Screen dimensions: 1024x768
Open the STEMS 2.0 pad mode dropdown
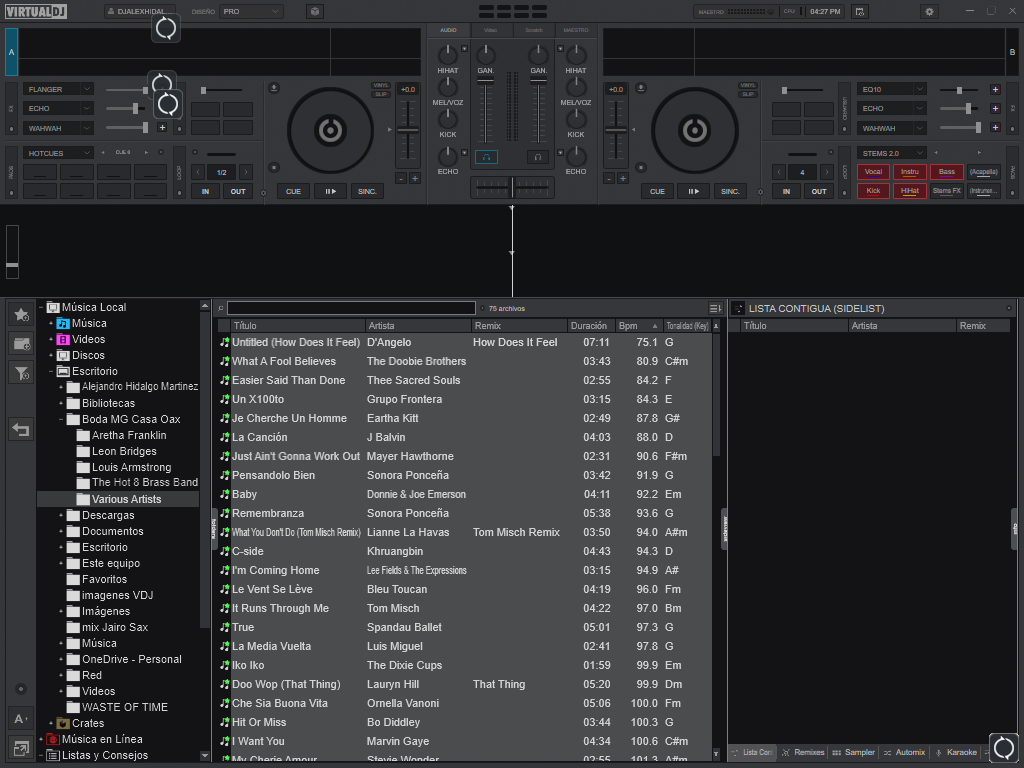891,153
